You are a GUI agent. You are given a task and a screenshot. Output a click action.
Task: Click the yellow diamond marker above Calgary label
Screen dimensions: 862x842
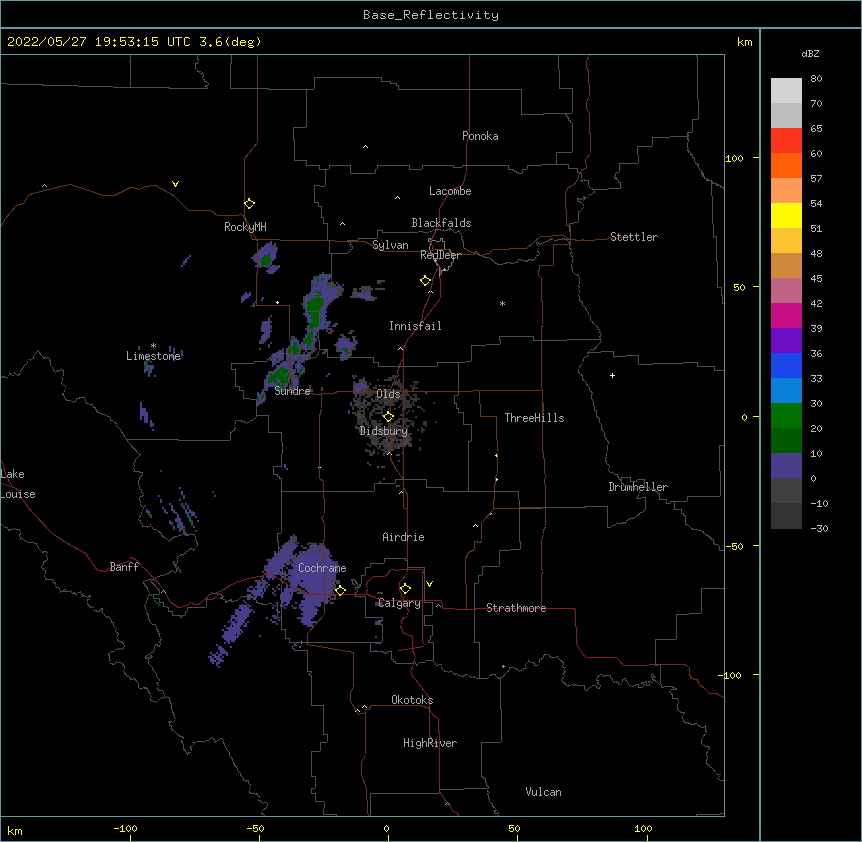405,589
